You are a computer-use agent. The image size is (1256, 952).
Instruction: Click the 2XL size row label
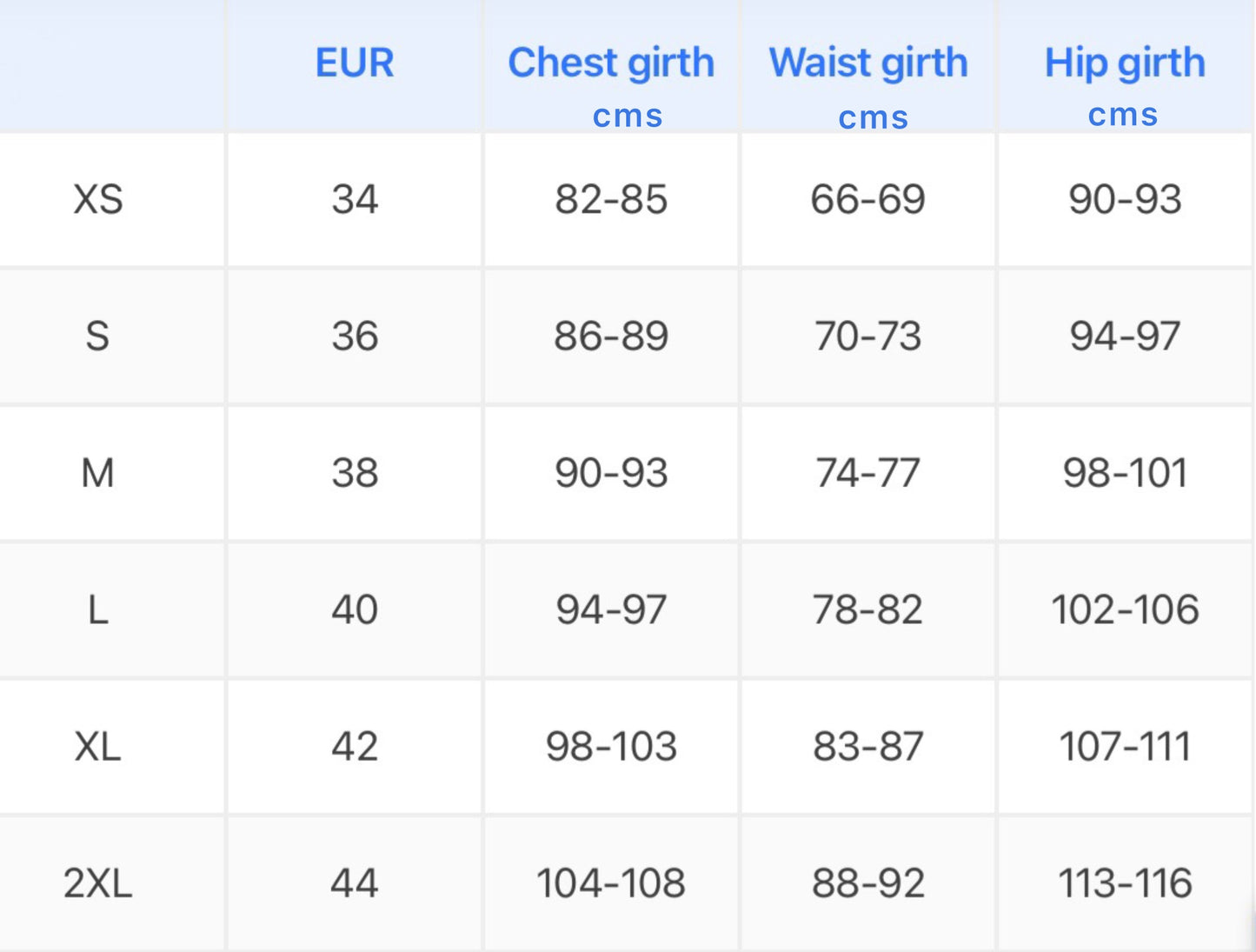(97, 884)
